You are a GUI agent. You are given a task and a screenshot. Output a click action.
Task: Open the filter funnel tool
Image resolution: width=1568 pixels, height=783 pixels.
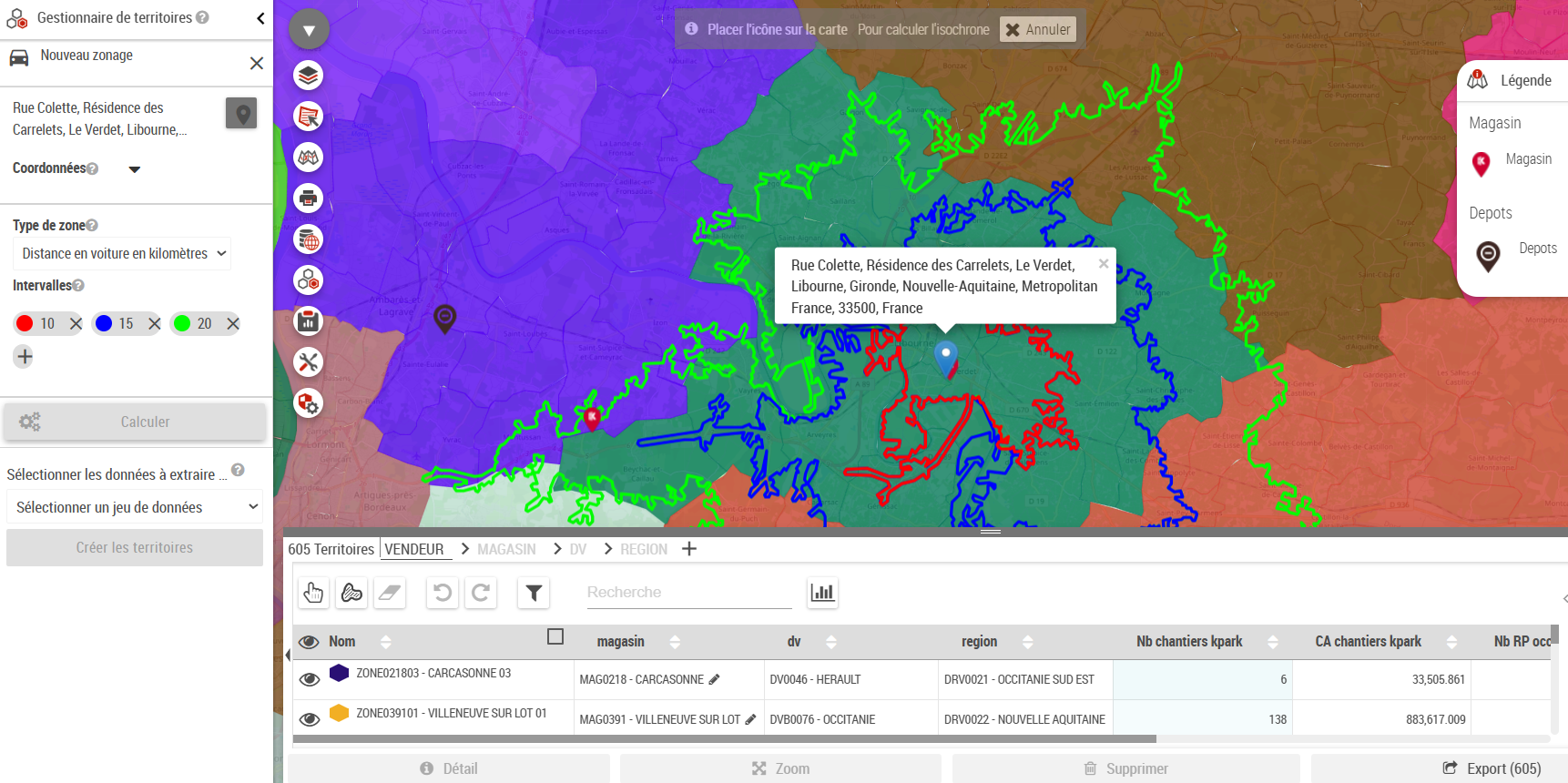[535, 593]
